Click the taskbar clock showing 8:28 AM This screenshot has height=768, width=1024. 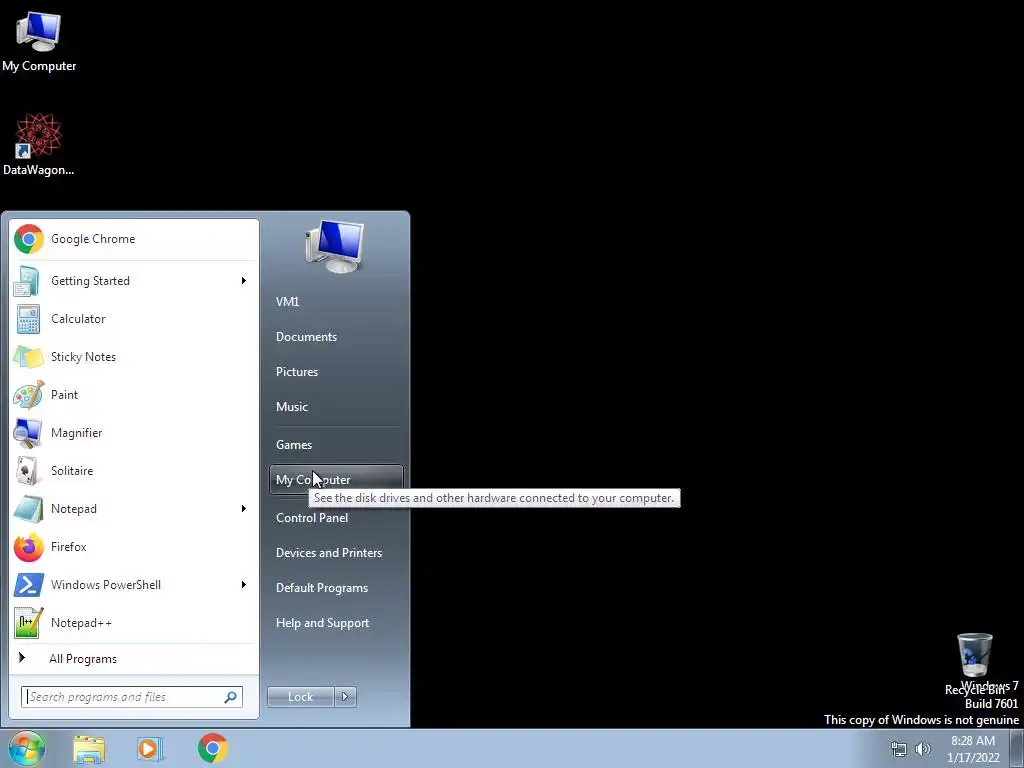[973, 749]
